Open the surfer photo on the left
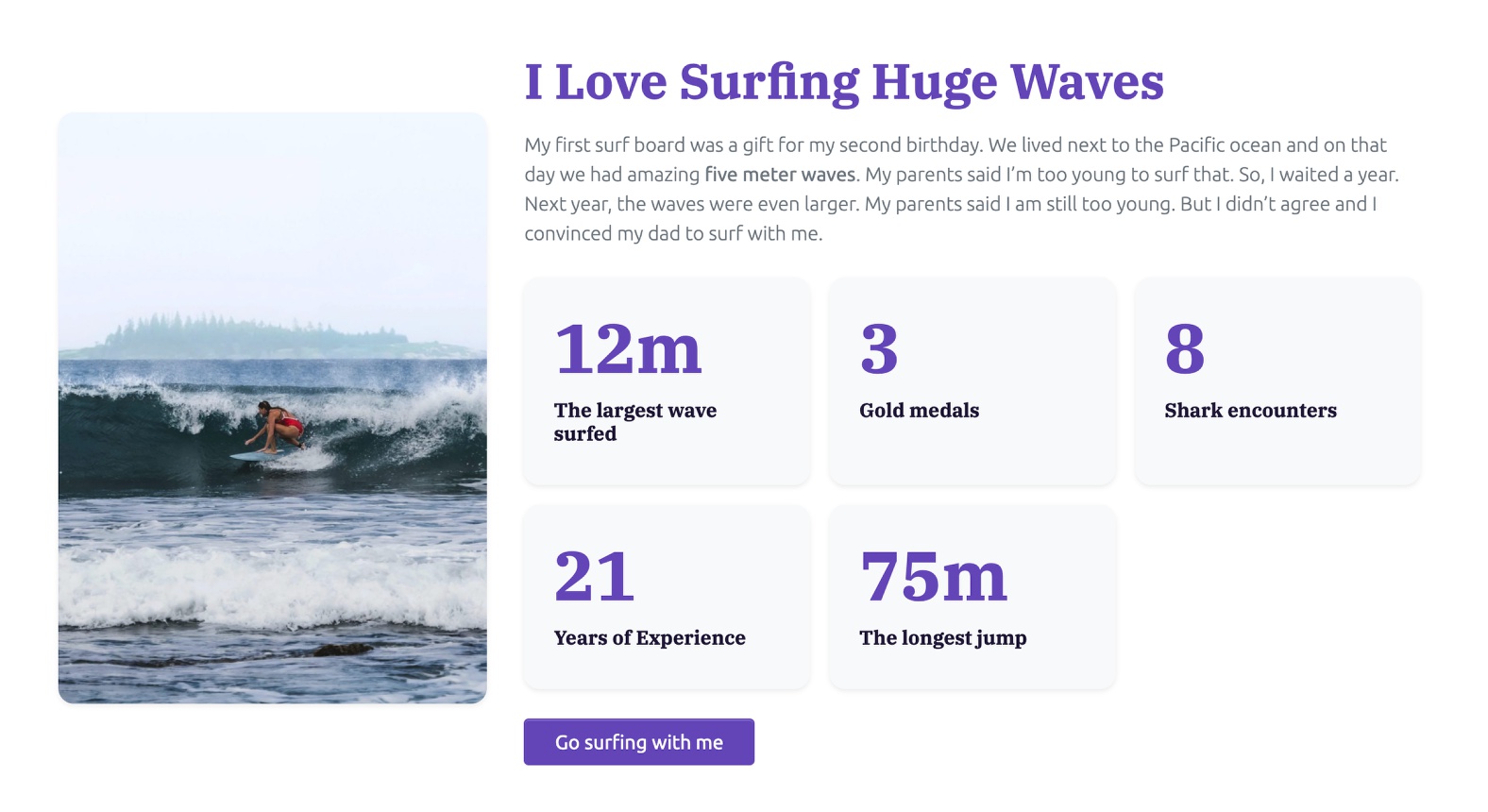This screenshot has height=812, width=1488. click(273, 408)
